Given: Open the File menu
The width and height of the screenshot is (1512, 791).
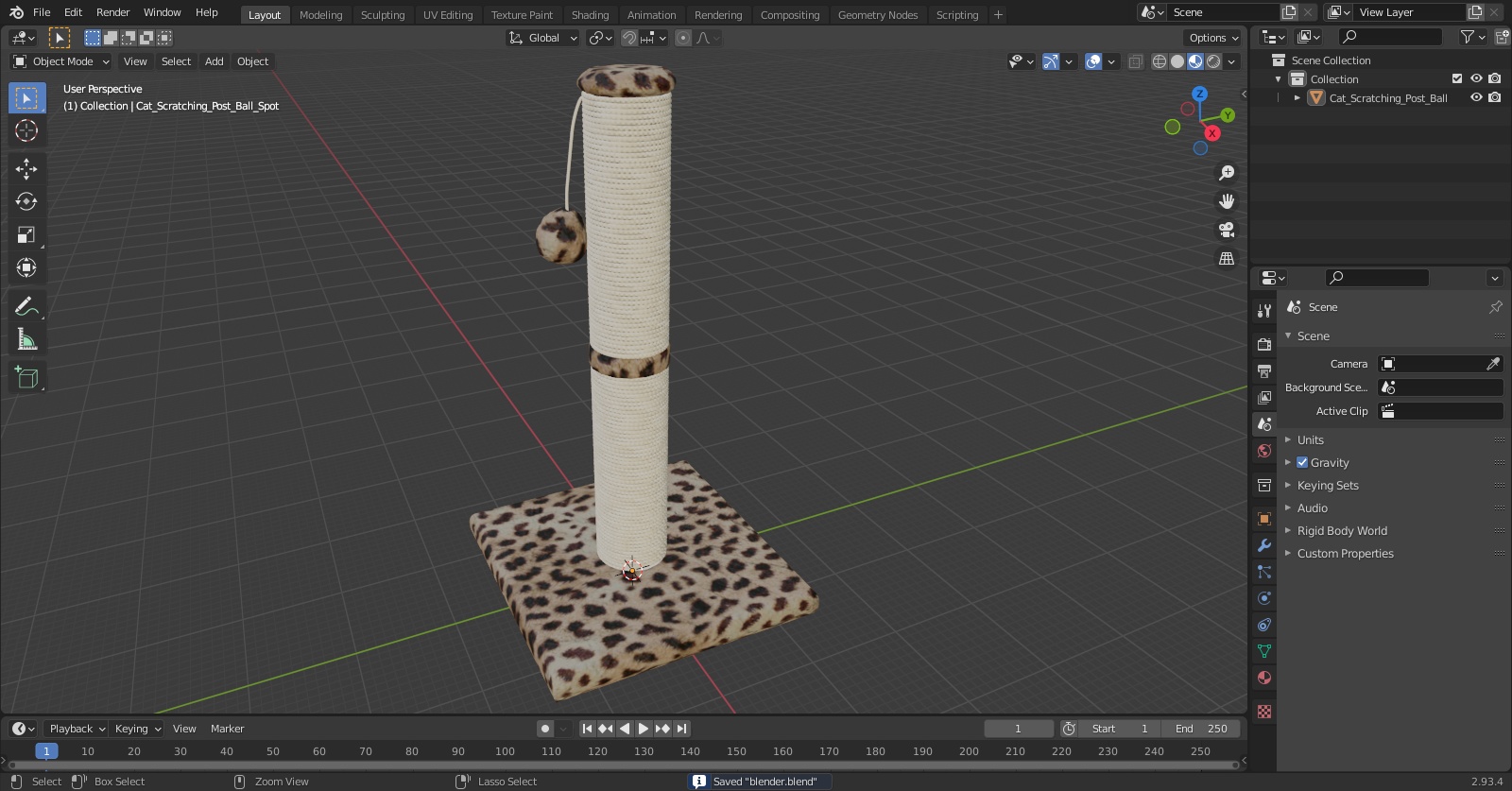Looking at the screenshot, I should point(42,12).
